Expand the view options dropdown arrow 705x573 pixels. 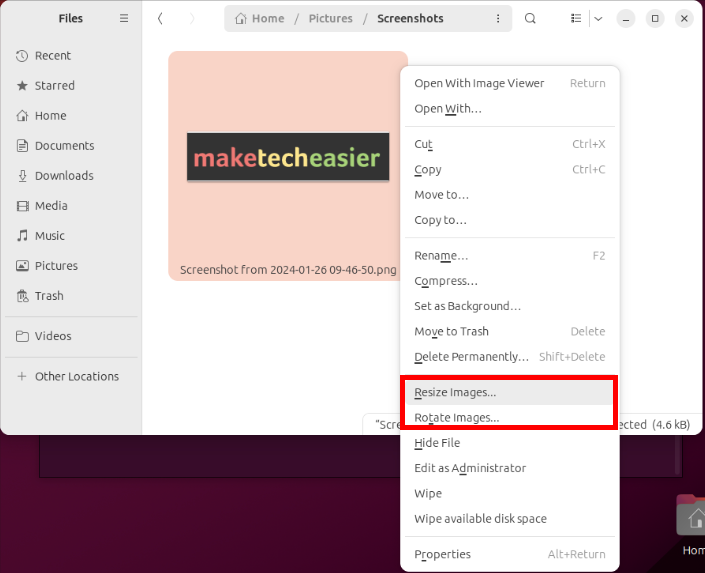[x=598, y=18]
